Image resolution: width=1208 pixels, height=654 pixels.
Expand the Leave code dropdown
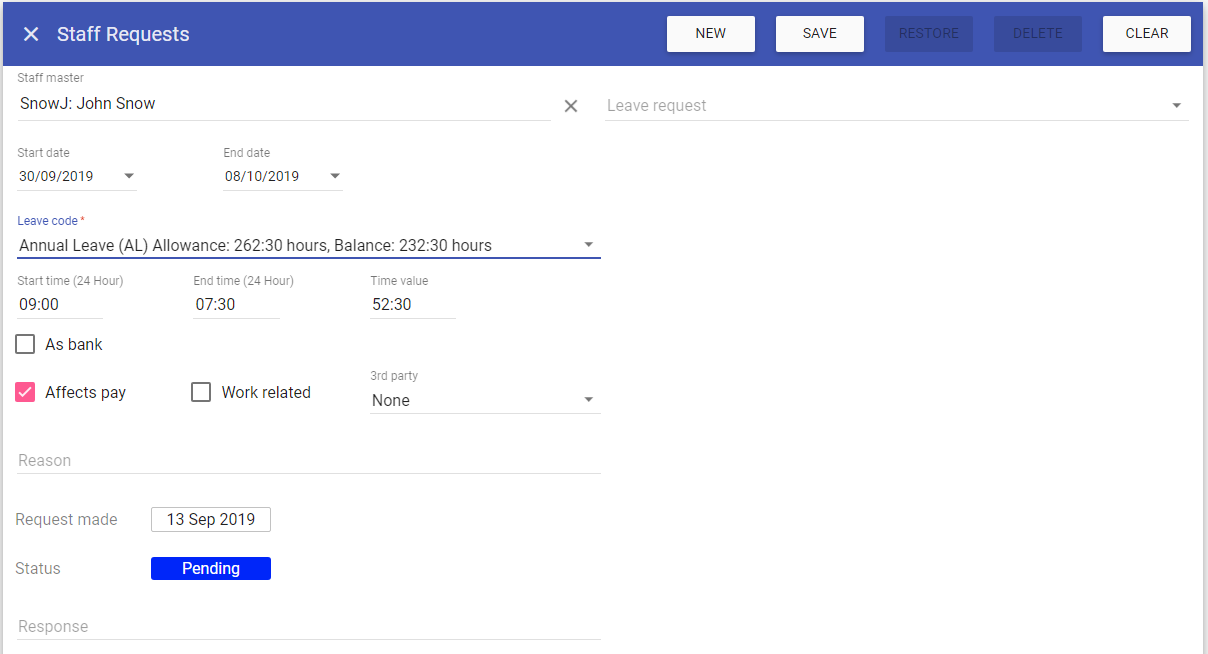589,245
